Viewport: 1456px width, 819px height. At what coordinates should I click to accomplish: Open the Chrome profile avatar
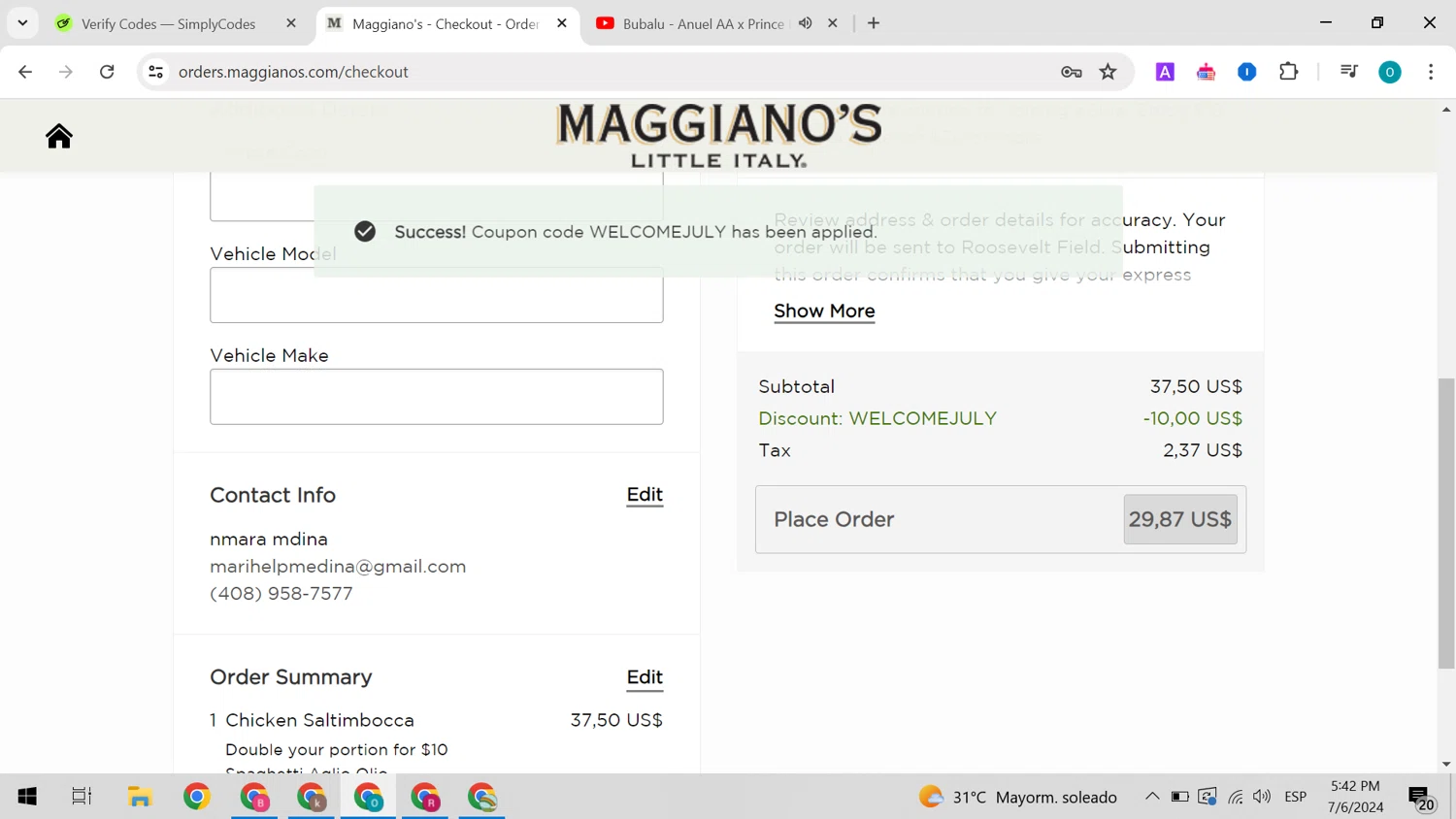(1390, 72)
